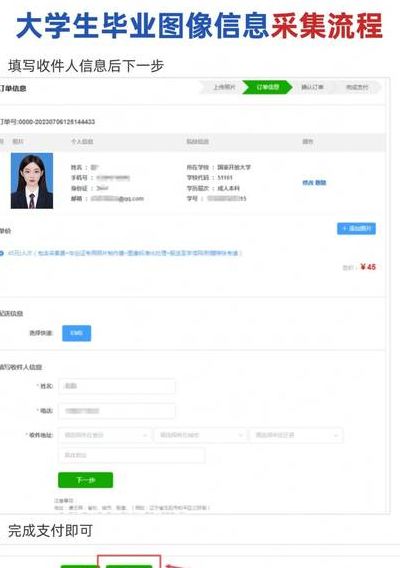This screenshot has height=568, width=400.
Task: Click the 删除 link beside 修改
Action: click(x=321, y=183)
